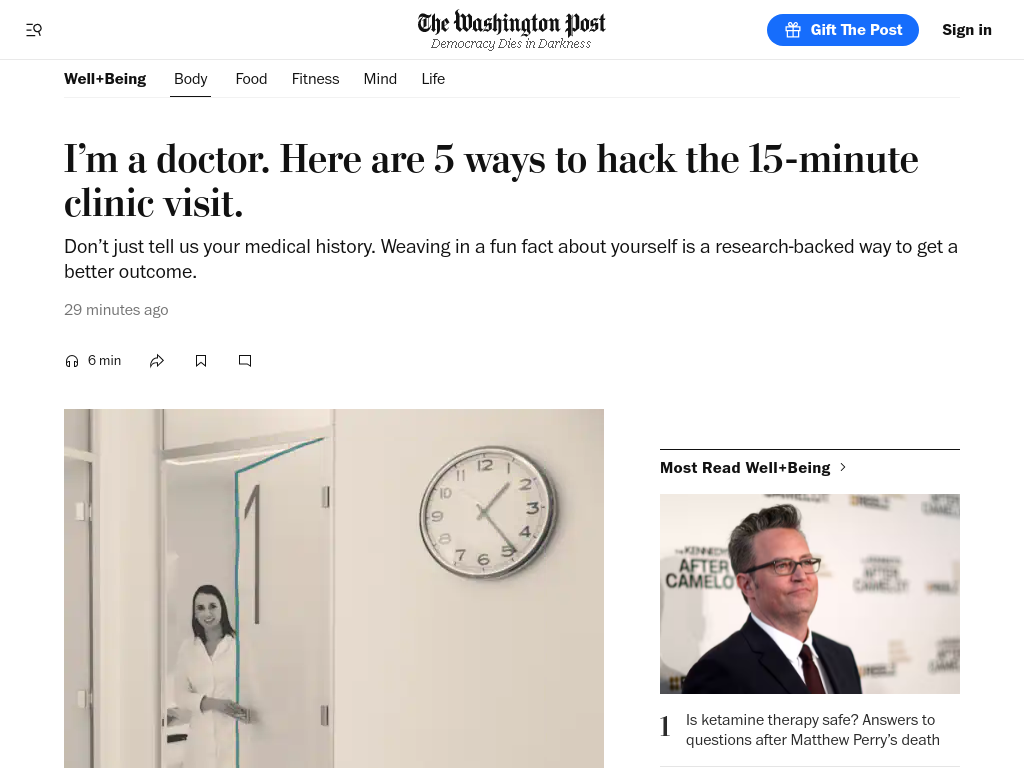This screenshot has height=768, width=1024.
Task: Click The Washington Post logo
Action: tap(511, 29)
